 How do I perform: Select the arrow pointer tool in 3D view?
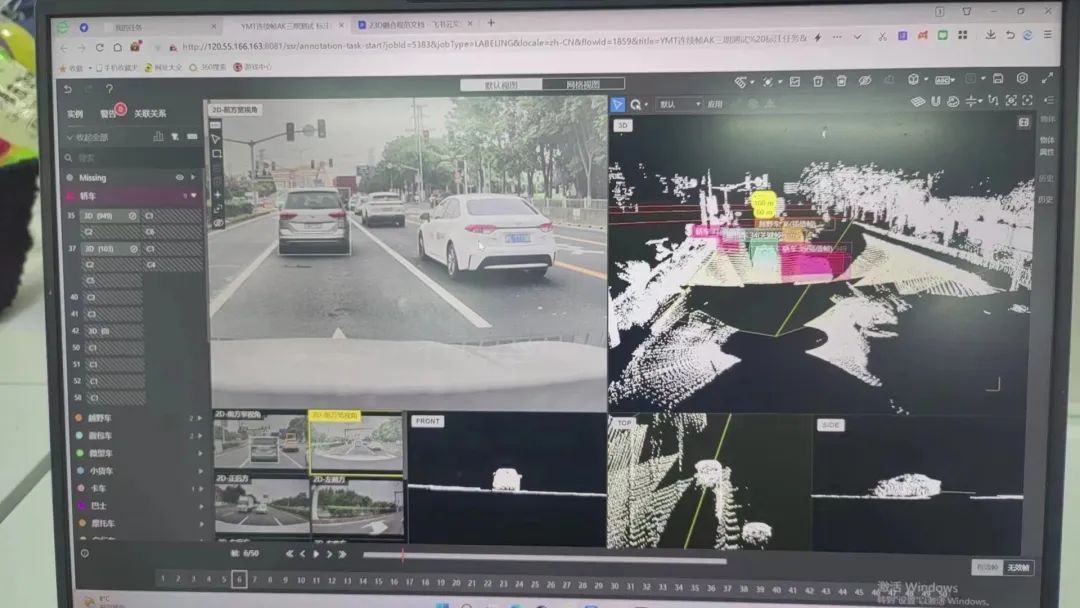617,104
